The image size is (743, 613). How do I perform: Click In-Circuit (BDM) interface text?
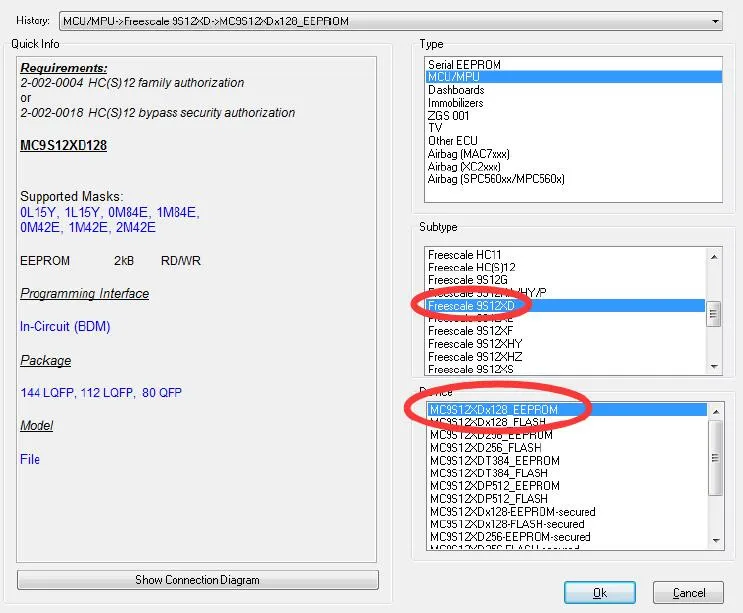[65, 326]
